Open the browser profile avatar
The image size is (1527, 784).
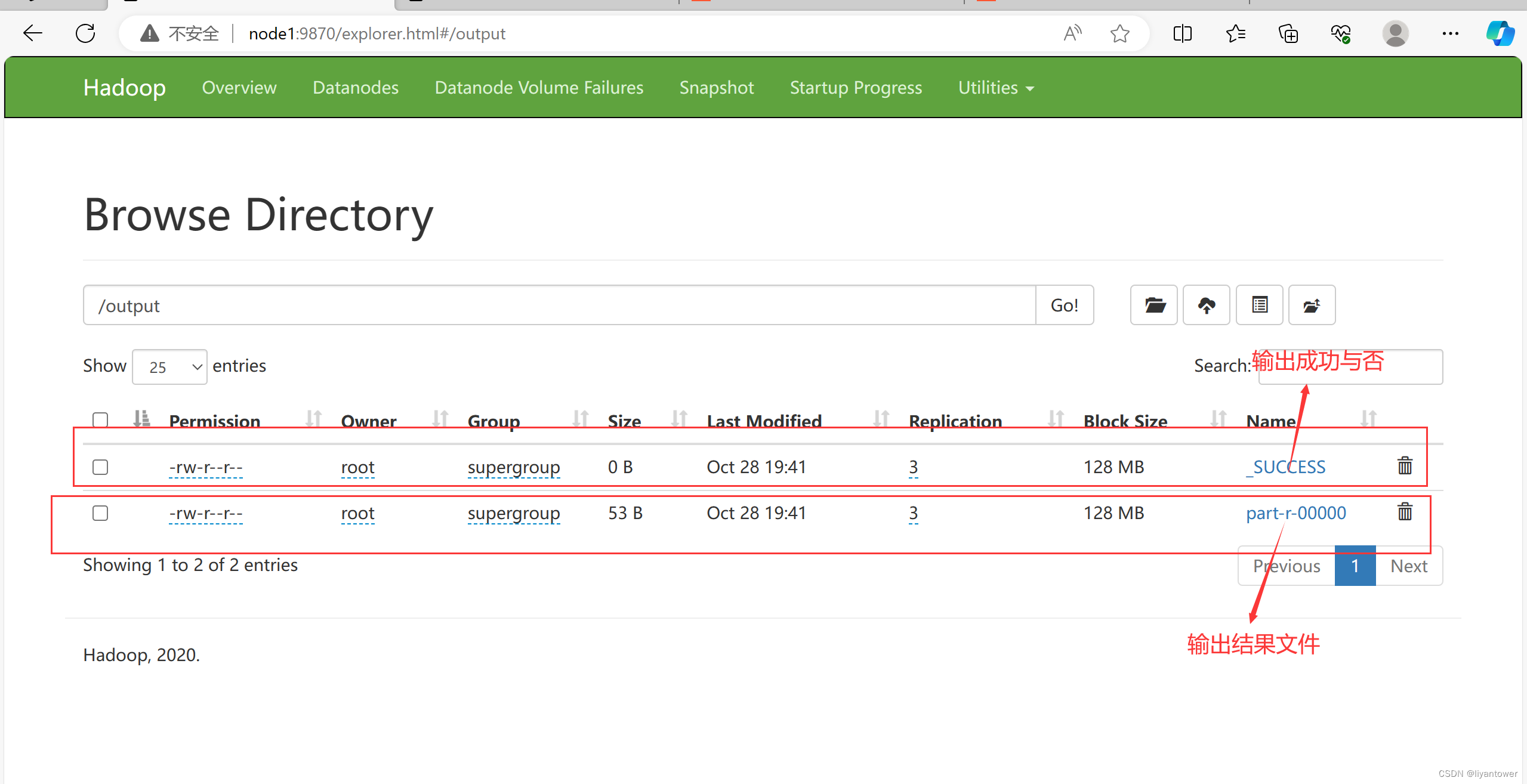(x=1395, y=33)
